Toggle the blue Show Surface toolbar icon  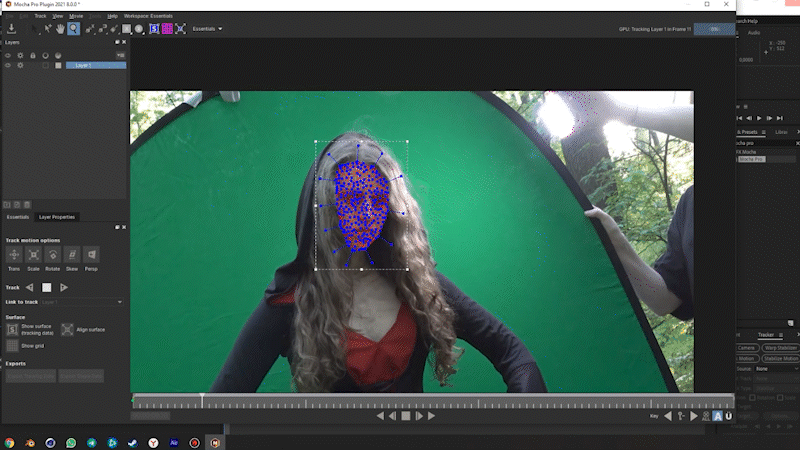[154, 29]
